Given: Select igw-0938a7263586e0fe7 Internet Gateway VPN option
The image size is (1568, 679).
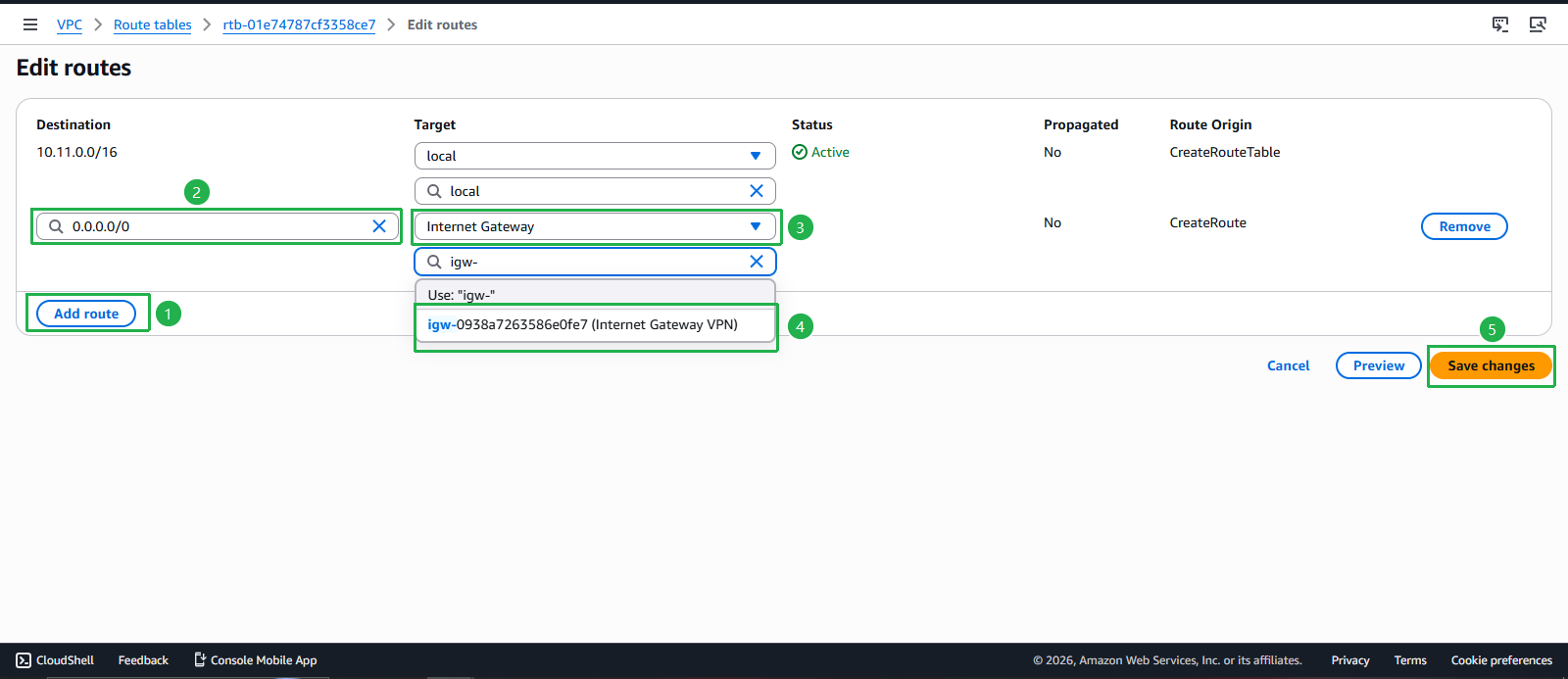Looking at the screenshot, I should [595, 324].
